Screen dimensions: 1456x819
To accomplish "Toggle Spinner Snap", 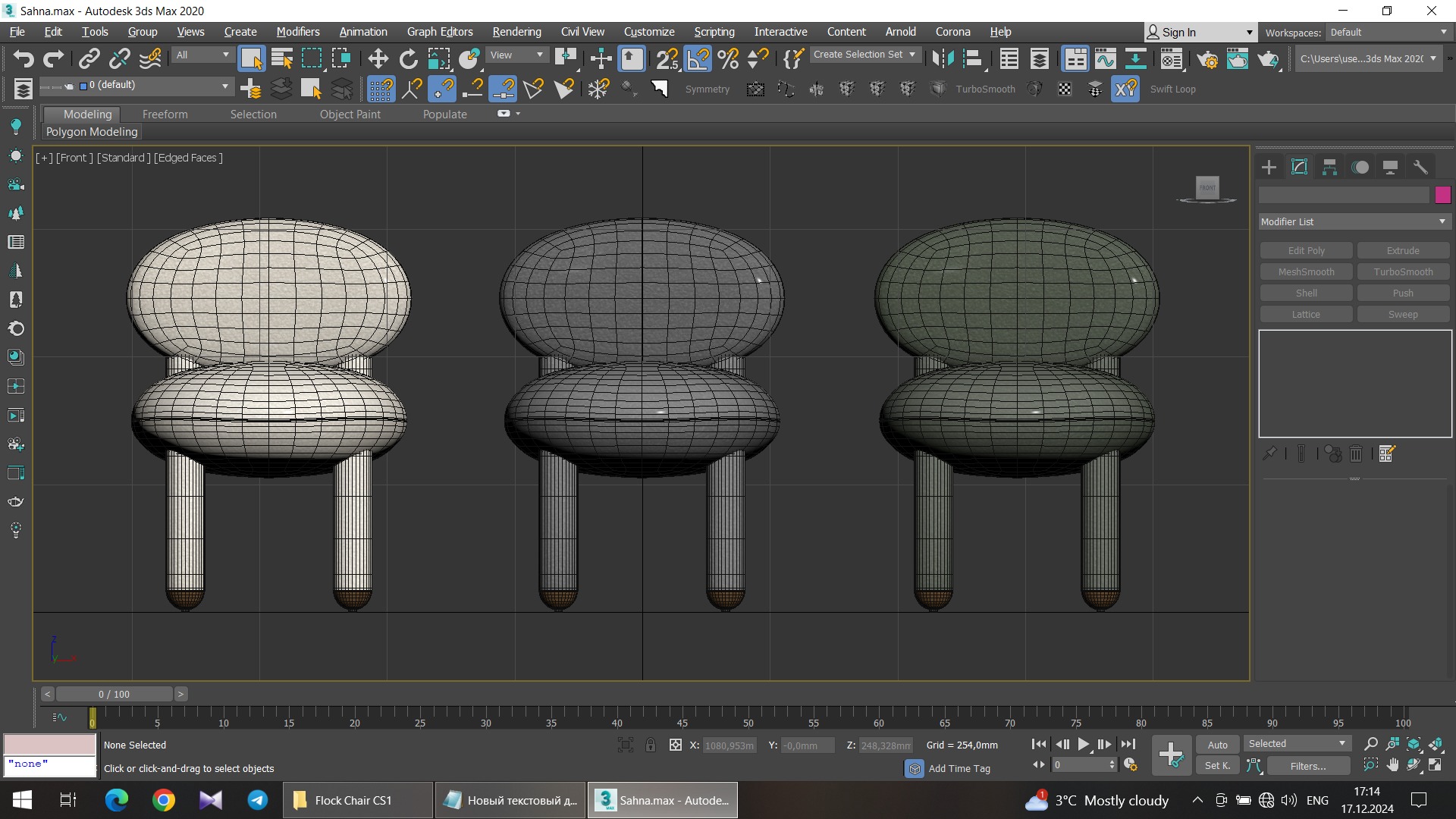I will [x=758, y=58].
